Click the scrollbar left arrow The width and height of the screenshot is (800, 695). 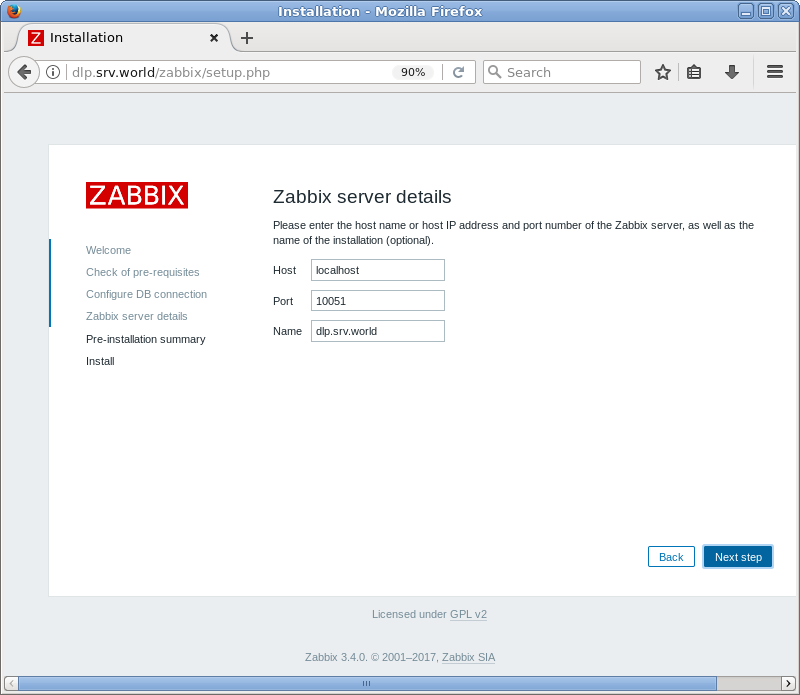(11, 683)
